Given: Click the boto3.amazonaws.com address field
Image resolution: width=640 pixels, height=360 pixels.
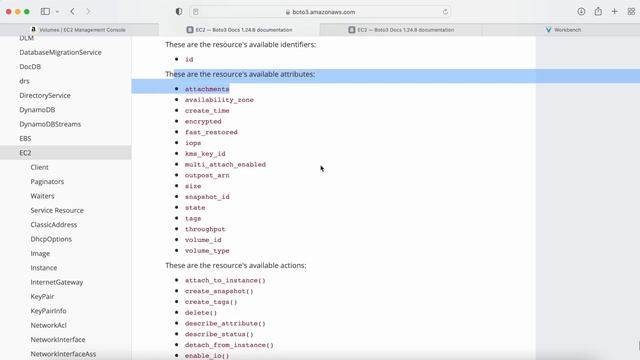Looking at the screenshot, I should [320, 12].
